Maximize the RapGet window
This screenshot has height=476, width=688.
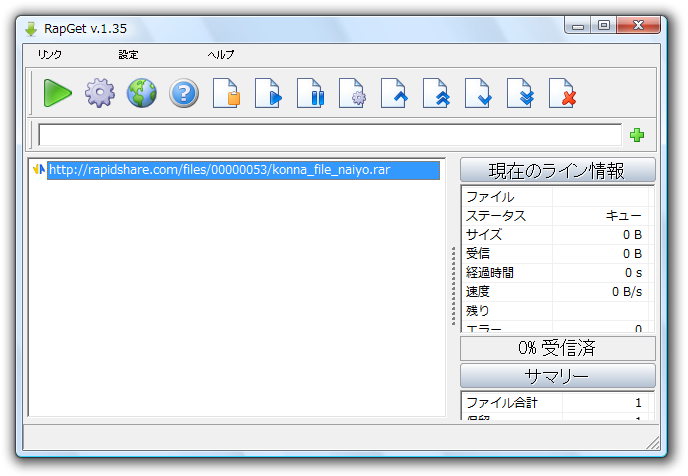tap(603, 25)
